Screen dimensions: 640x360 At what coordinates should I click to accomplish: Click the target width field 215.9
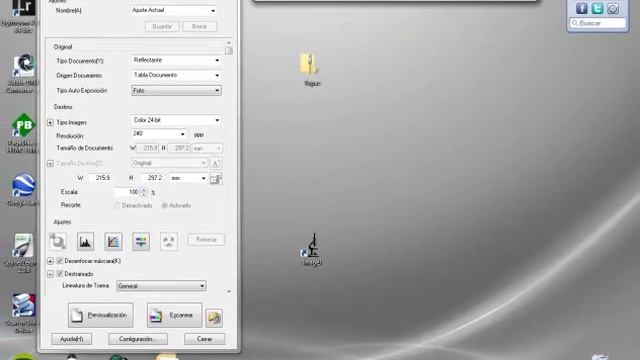coord(100,178)
